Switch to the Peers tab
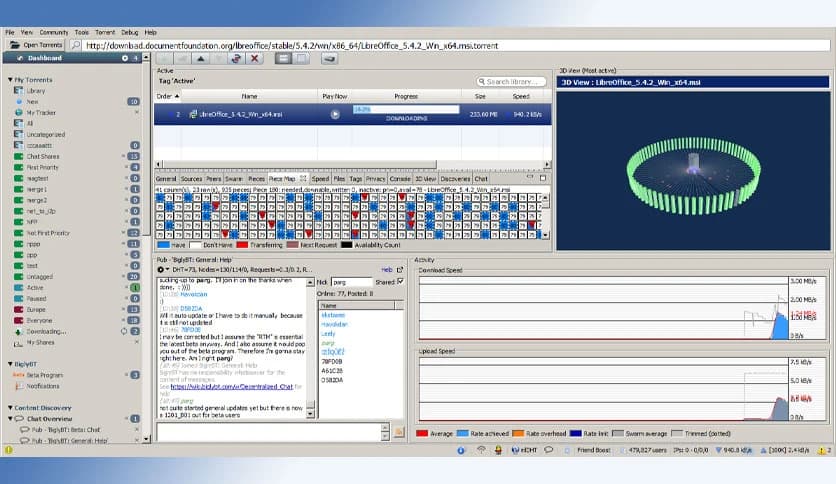Viewport: 836px width, 484px height. coord(213,178)
